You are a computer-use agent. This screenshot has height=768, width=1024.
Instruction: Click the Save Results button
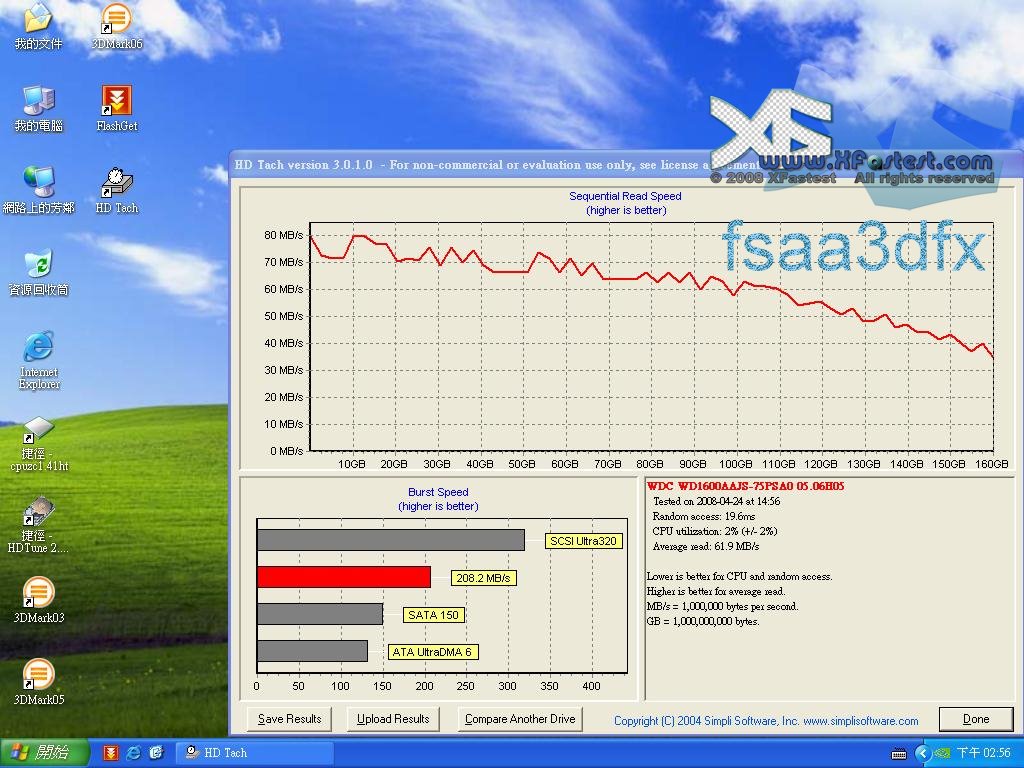290,719
